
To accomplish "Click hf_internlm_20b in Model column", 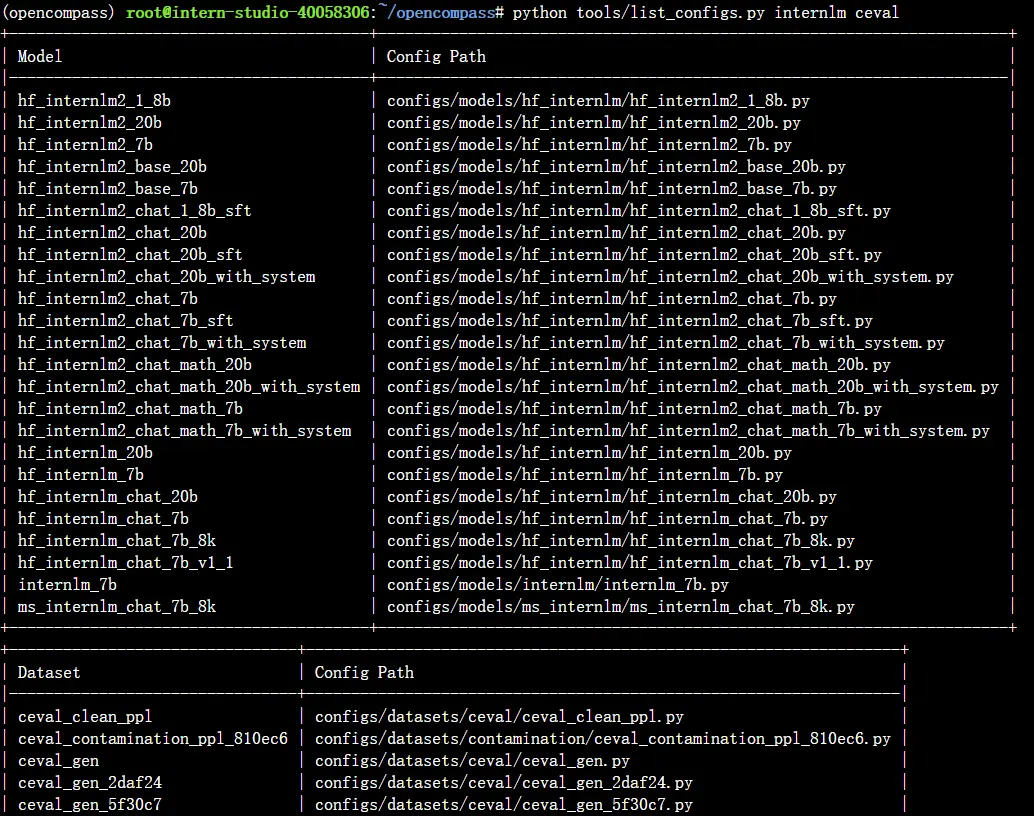I will tap(85, 453).
